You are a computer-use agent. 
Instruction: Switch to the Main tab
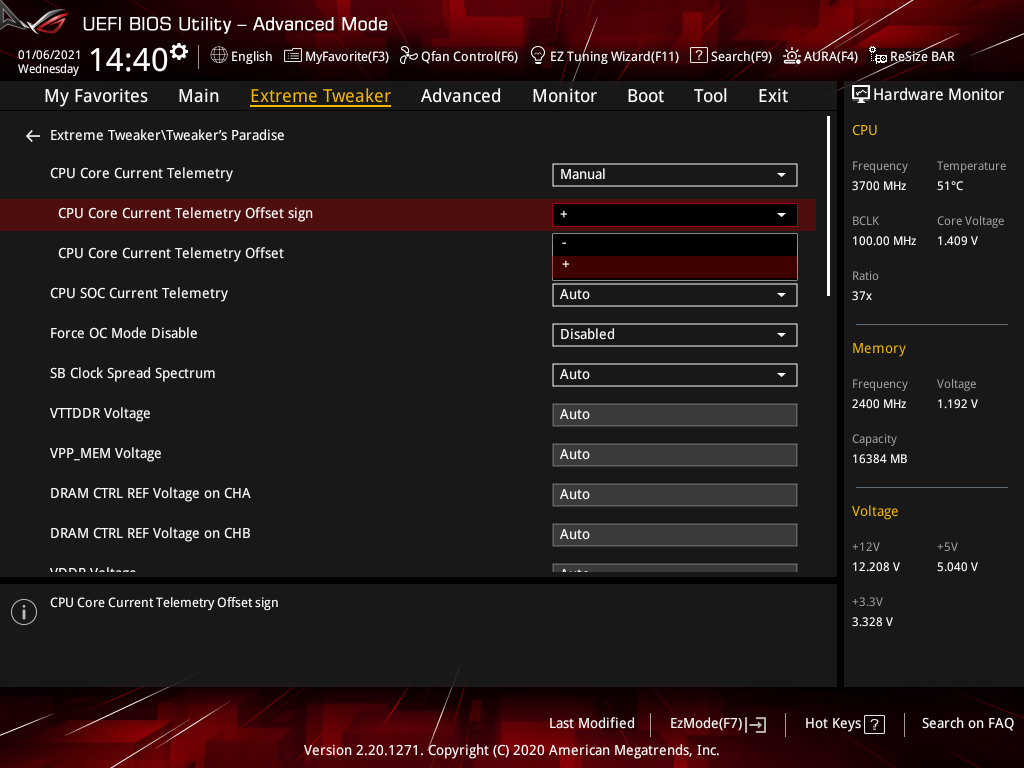point(199,96)
